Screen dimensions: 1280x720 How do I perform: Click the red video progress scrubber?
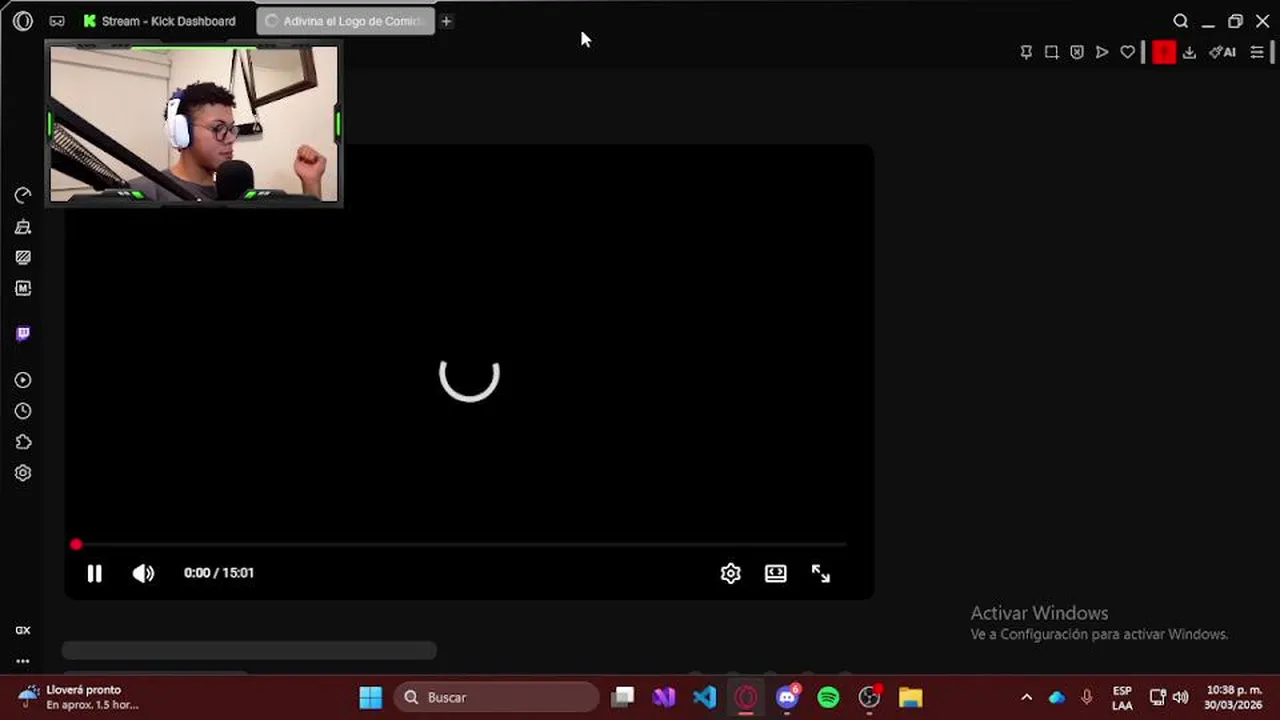point(76,545)
